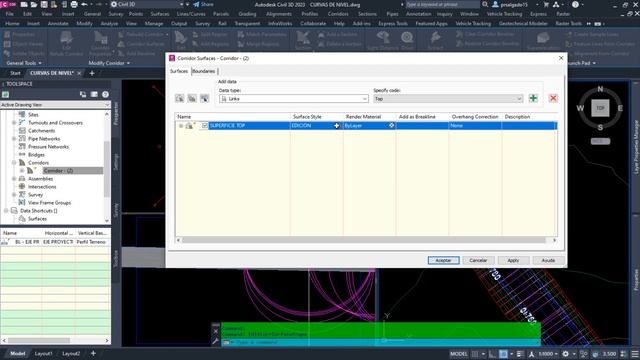
Task: Click the Save icon in the quick access toolbar
Action: coord(44,4)
